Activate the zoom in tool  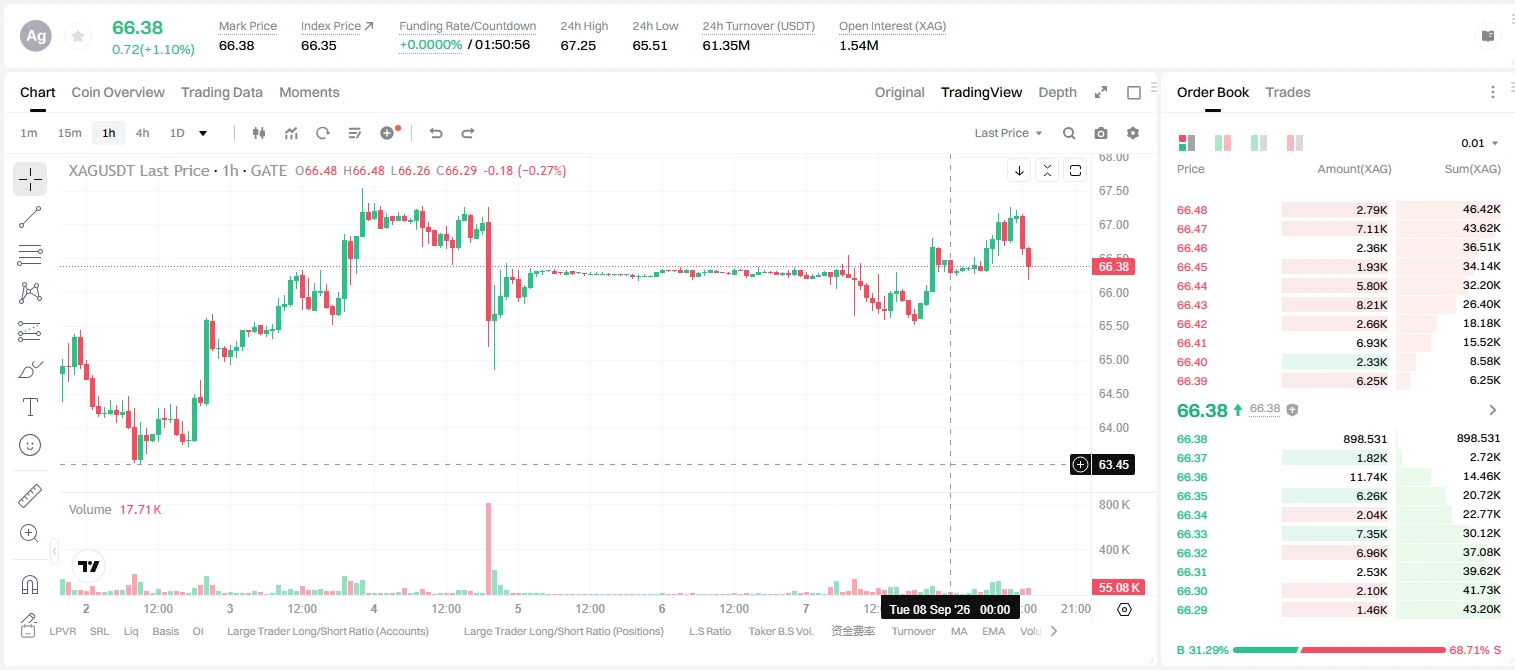(x=30, y=533)
